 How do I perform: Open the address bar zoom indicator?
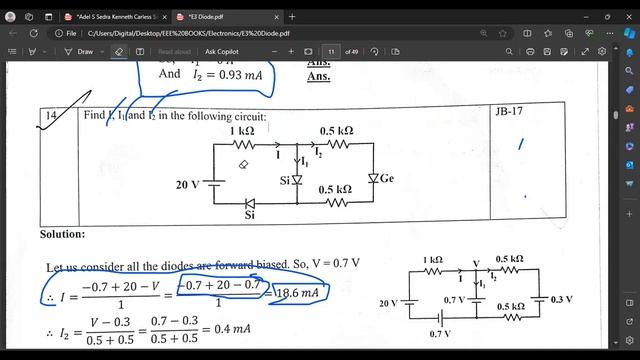click(x=484, y=33)
